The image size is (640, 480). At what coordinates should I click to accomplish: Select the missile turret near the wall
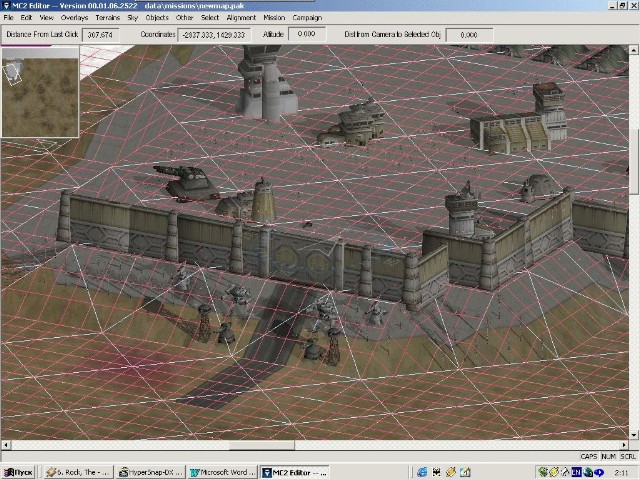(x=188, y=183)
